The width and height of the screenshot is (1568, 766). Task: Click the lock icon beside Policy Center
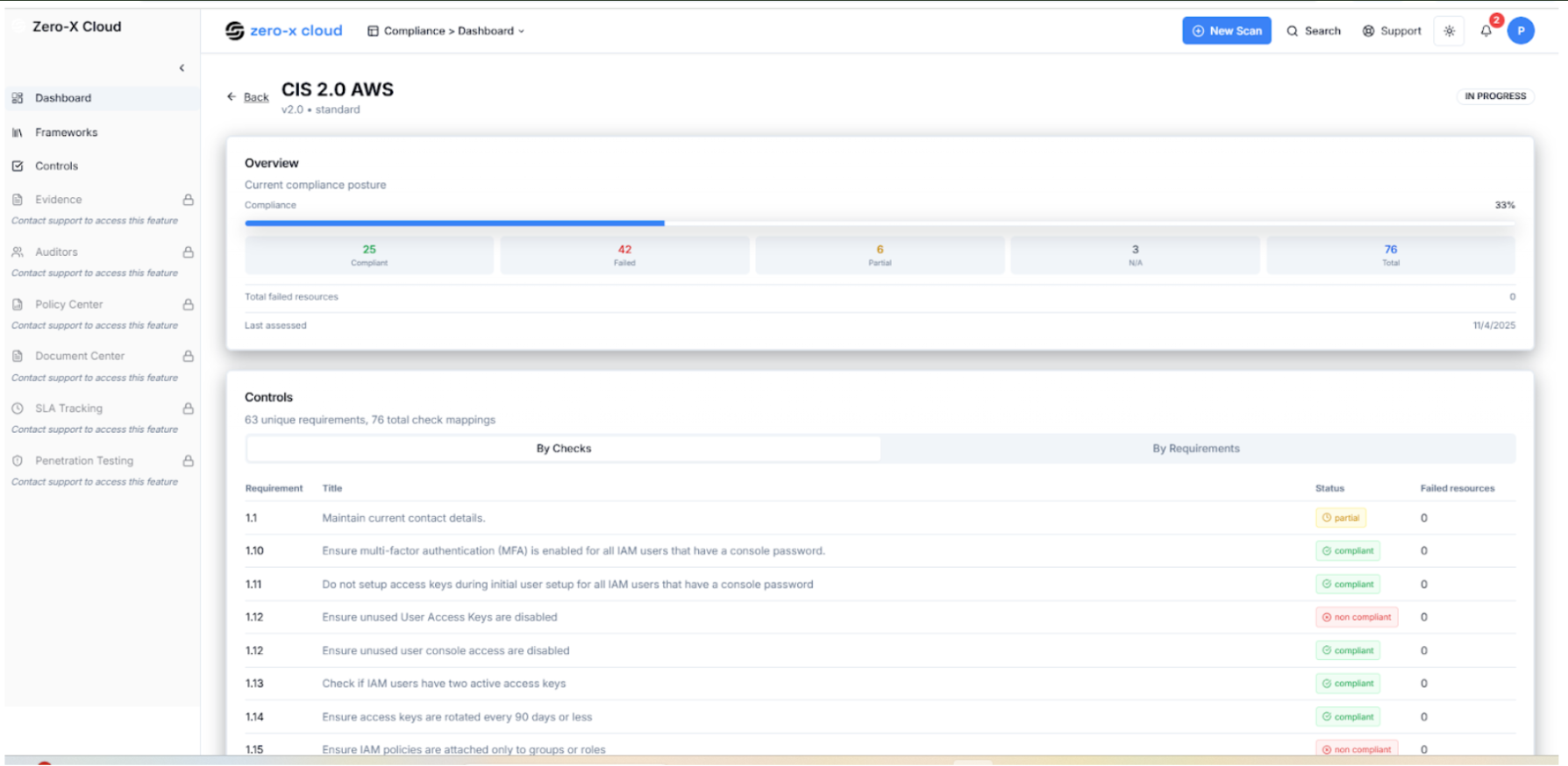pyautogui.click(x=188, y=304)
